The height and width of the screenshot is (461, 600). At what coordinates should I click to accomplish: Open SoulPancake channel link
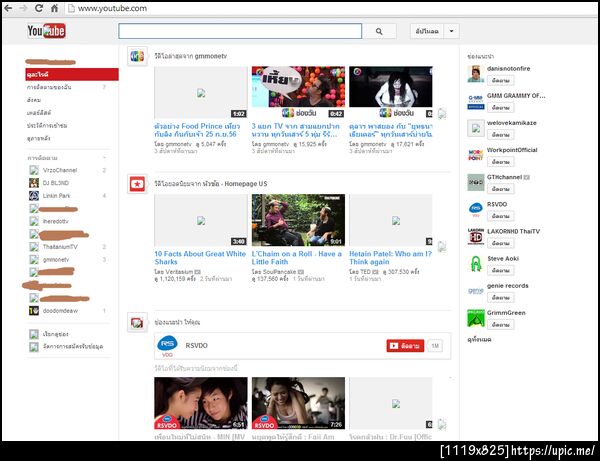click(x=279, y=272)
